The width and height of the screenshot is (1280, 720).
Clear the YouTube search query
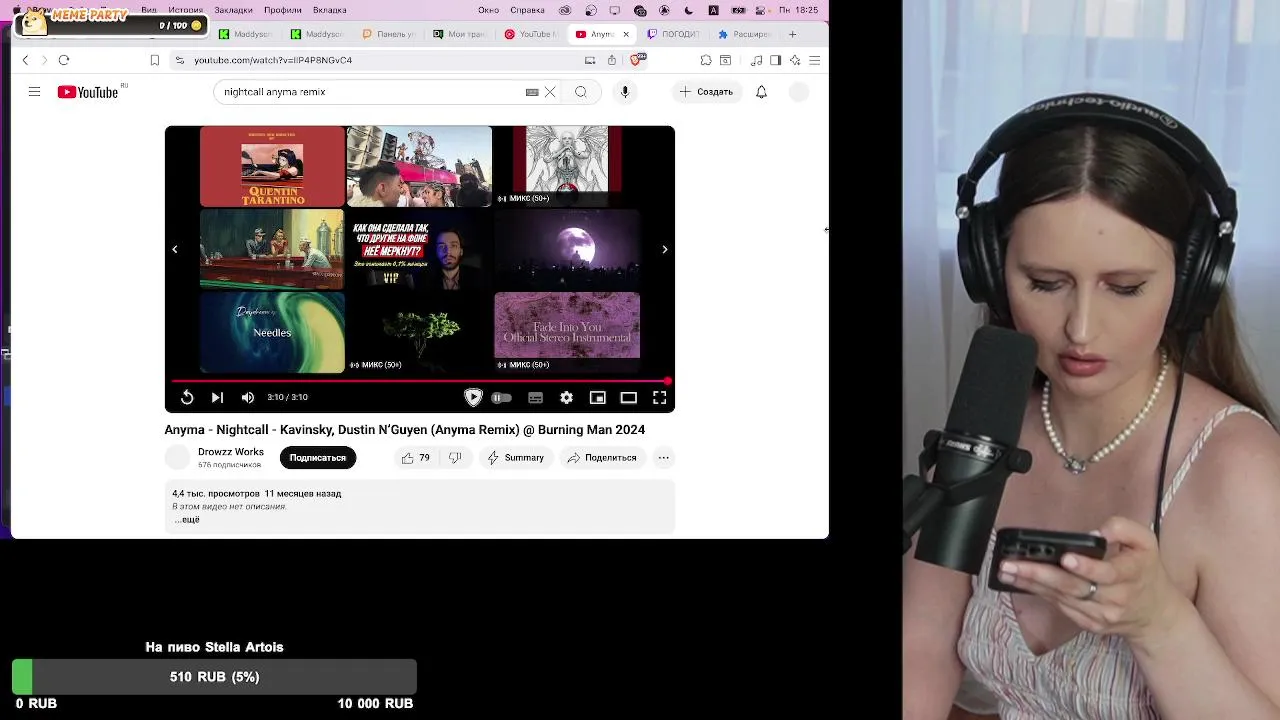tap(550, 92)
